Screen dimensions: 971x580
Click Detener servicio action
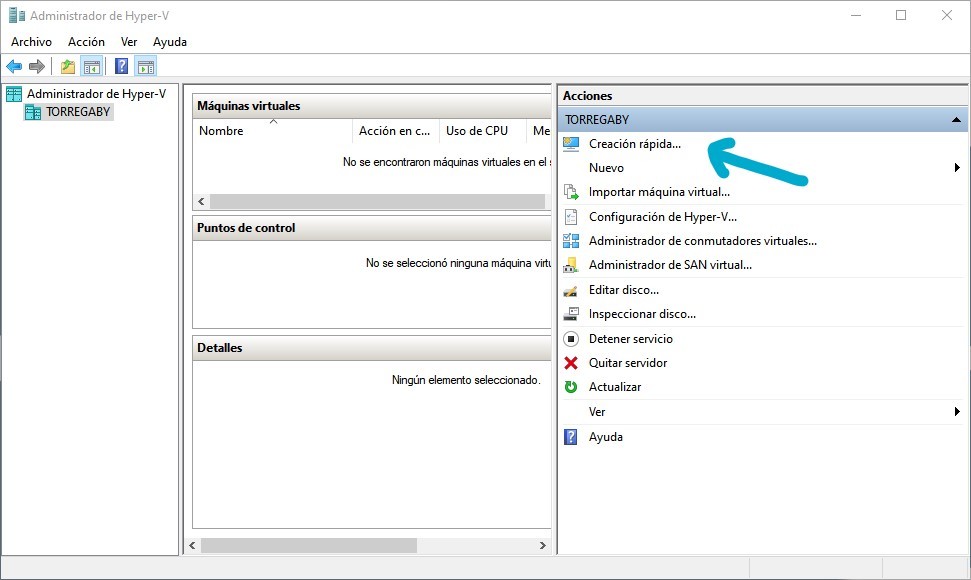(630, 339)
